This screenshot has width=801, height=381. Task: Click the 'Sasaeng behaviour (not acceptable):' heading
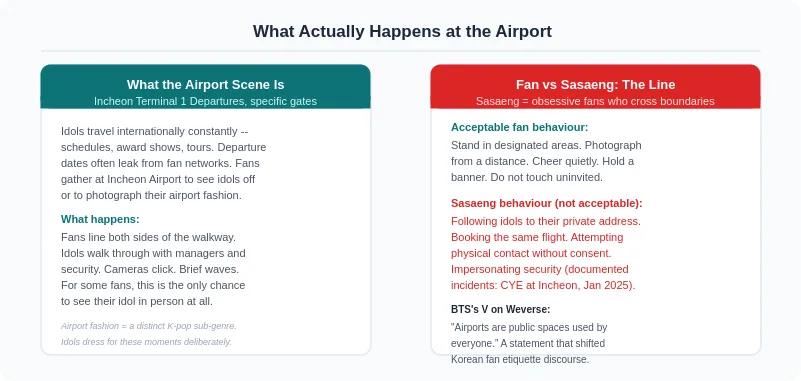click(547, 203)
